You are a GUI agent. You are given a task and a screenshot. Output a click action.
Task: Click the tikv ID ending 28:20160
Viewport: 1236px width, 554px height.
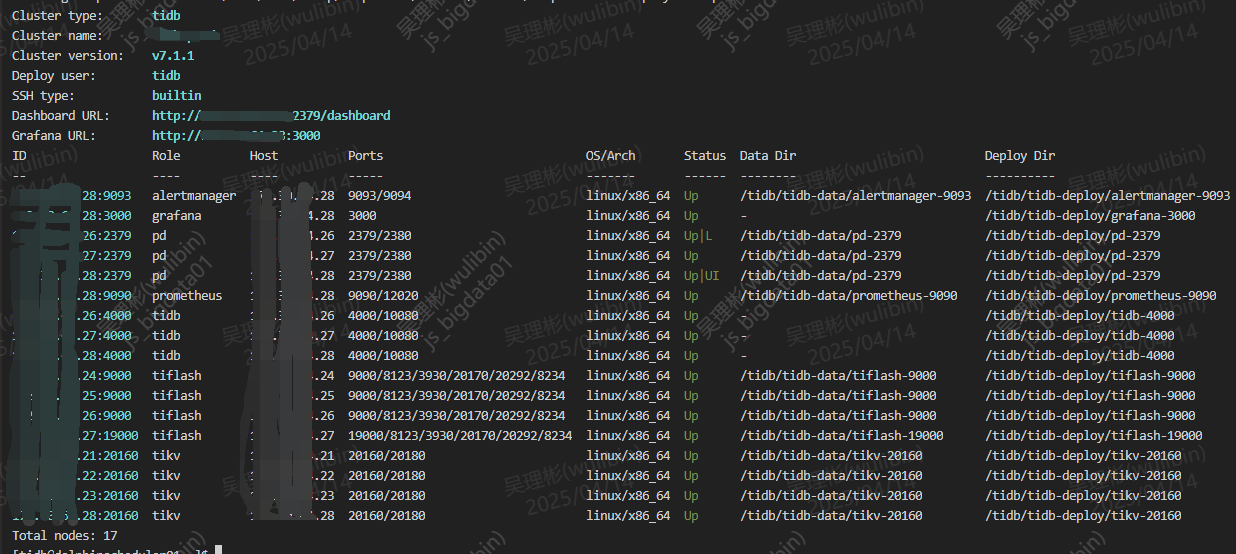tap(76, 516)
